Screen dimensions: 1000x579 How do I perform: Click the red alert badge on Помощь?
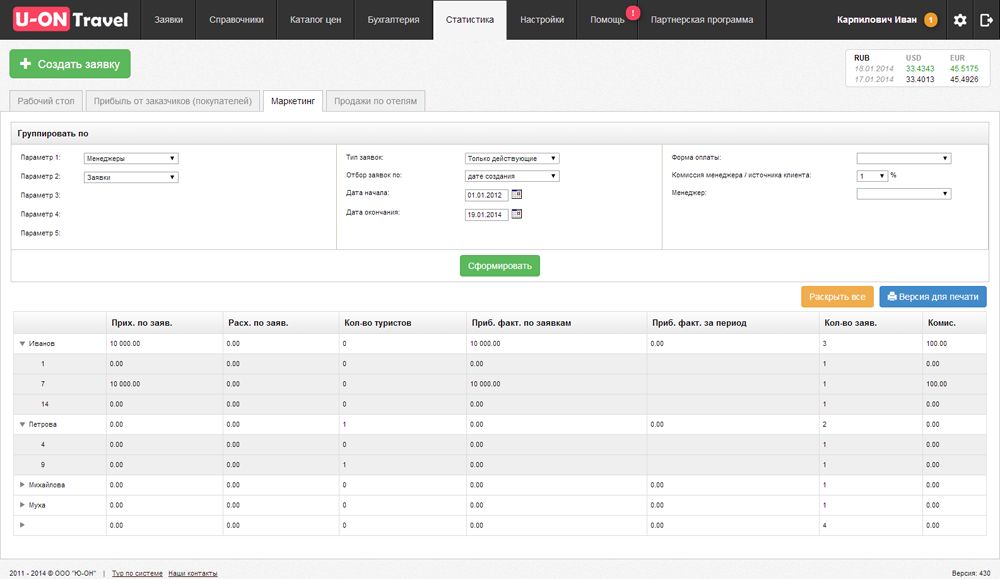coord(632,13)
